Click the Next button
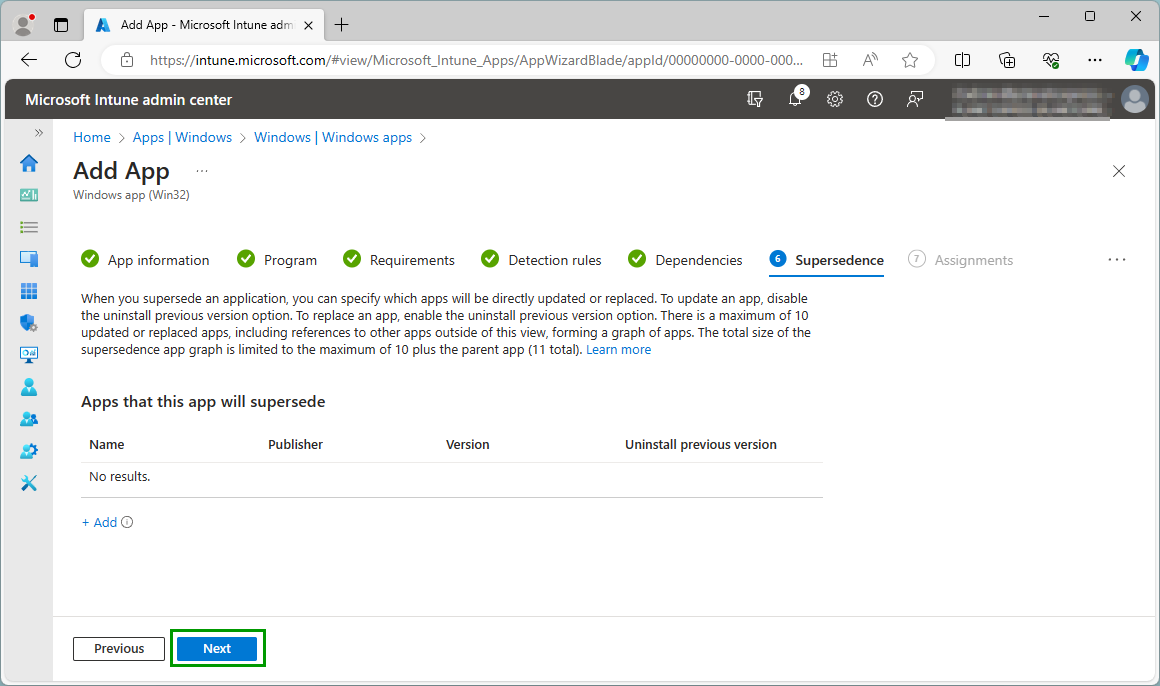This screenshot has width=1160, height=686. coord(217,649)
